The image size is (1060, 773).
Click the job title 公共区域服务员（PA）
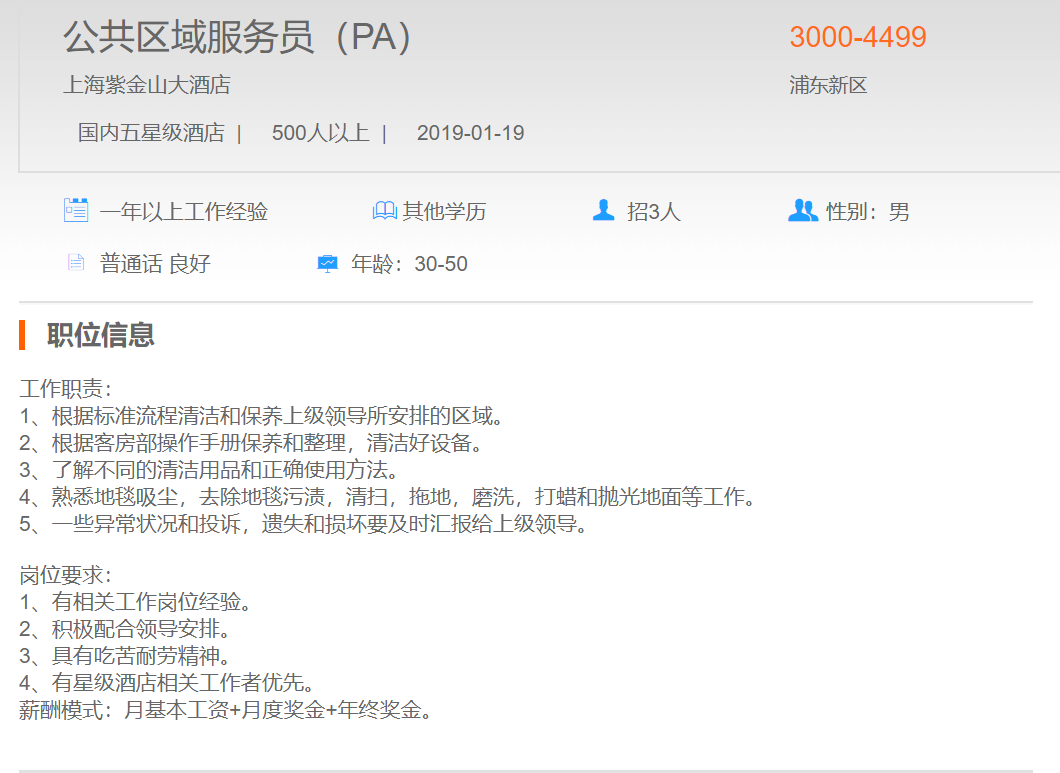coord(238,38)
